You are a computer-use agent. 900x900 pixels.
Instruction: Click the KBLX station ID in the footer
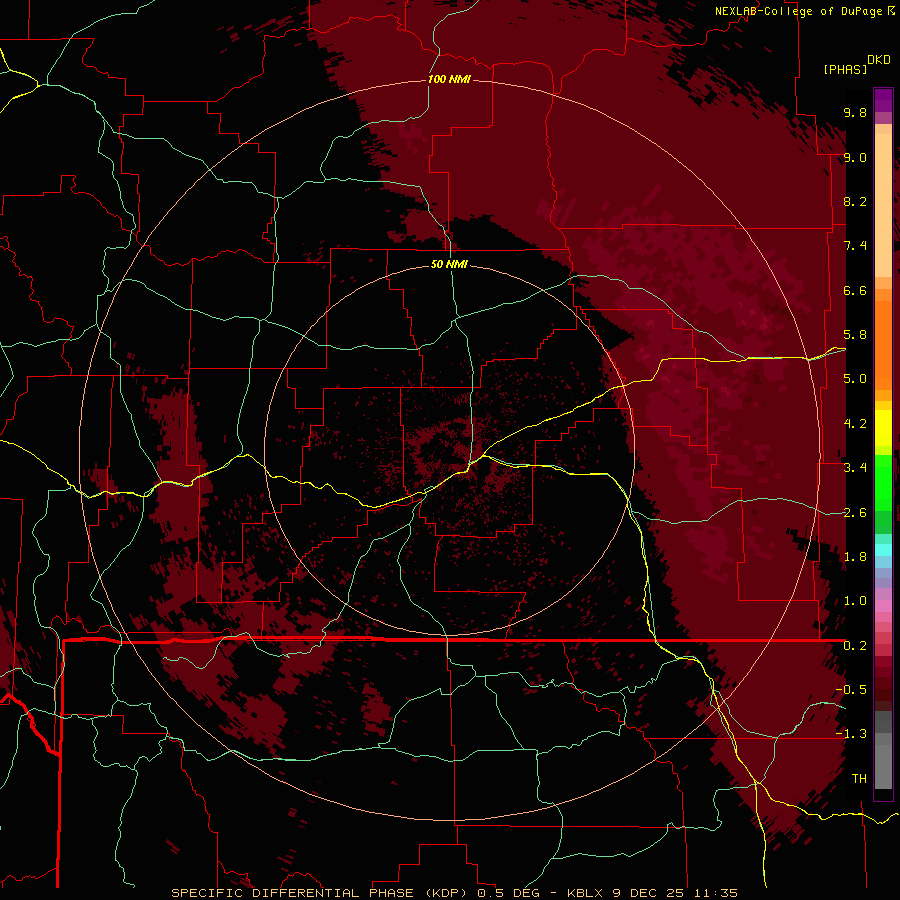[x=585, y=893]
